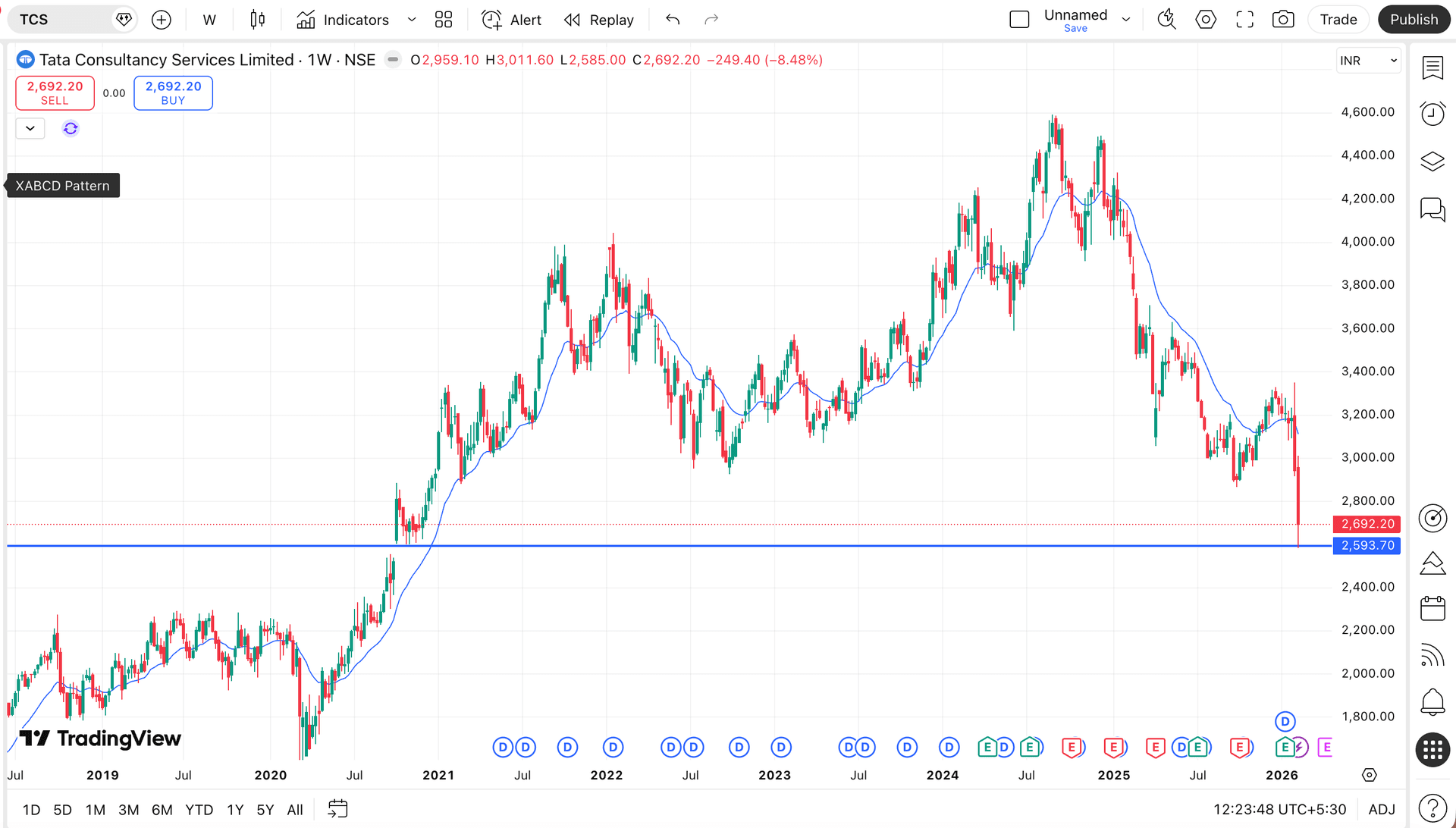Open the Indicators dialog
1456x828 pixels.
click(343, 20)
